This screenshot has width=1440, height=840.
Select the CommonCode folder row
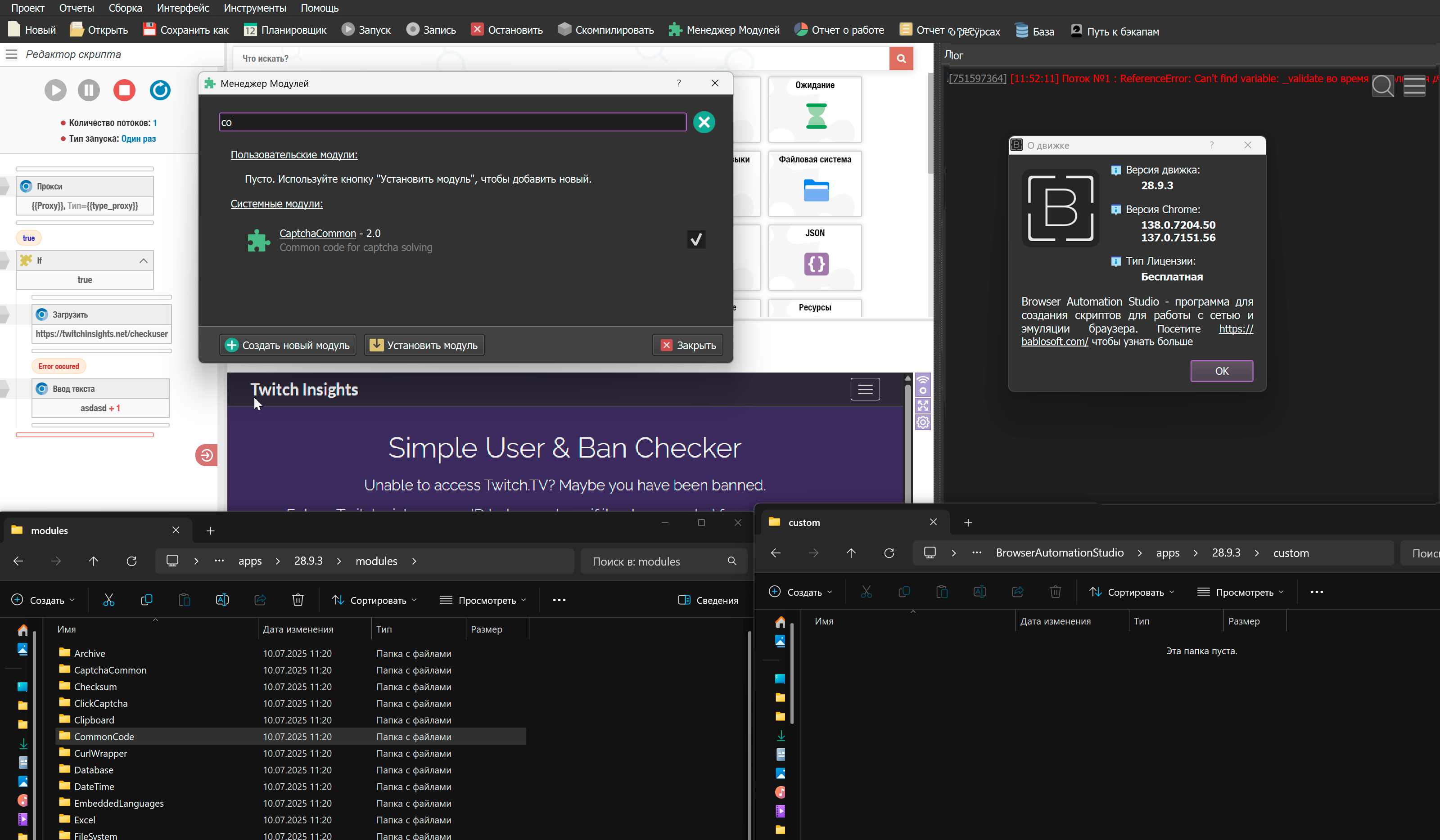104,737
